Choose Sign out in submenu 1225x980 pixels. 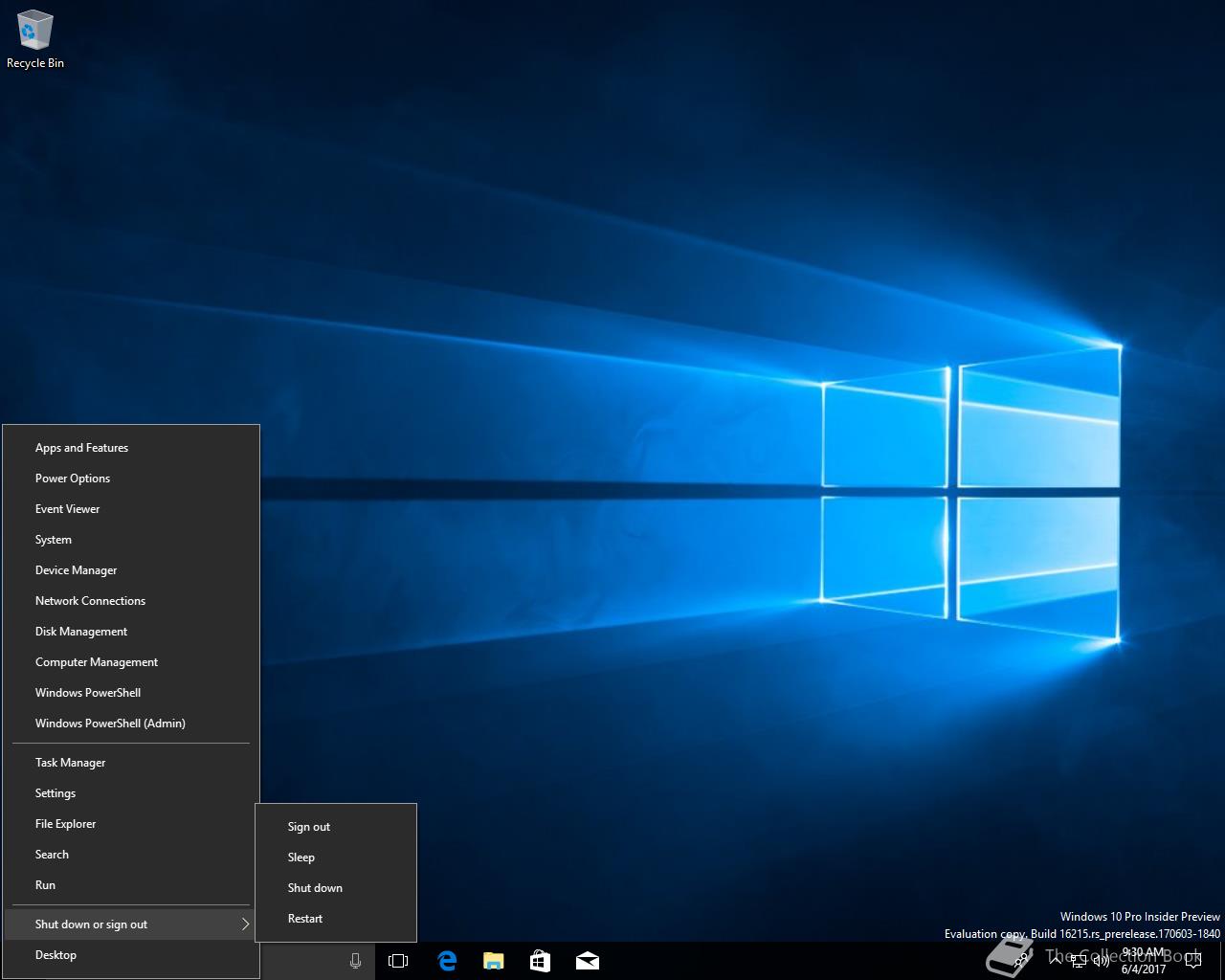[x=336, y=827]
